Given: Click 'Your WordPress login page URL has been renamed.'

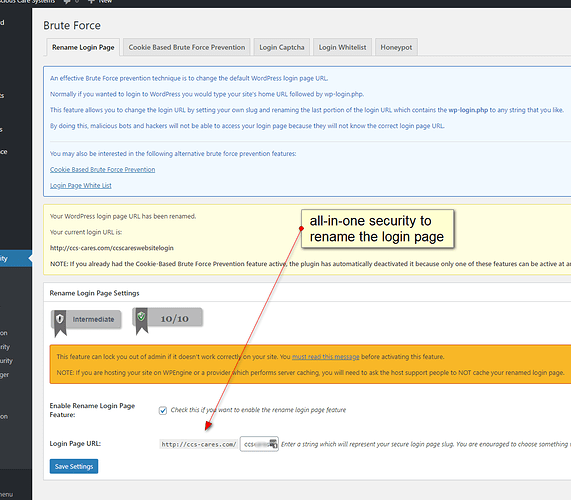Looking at the screenshot, I should pyautogui.click(x=123, y=216).
